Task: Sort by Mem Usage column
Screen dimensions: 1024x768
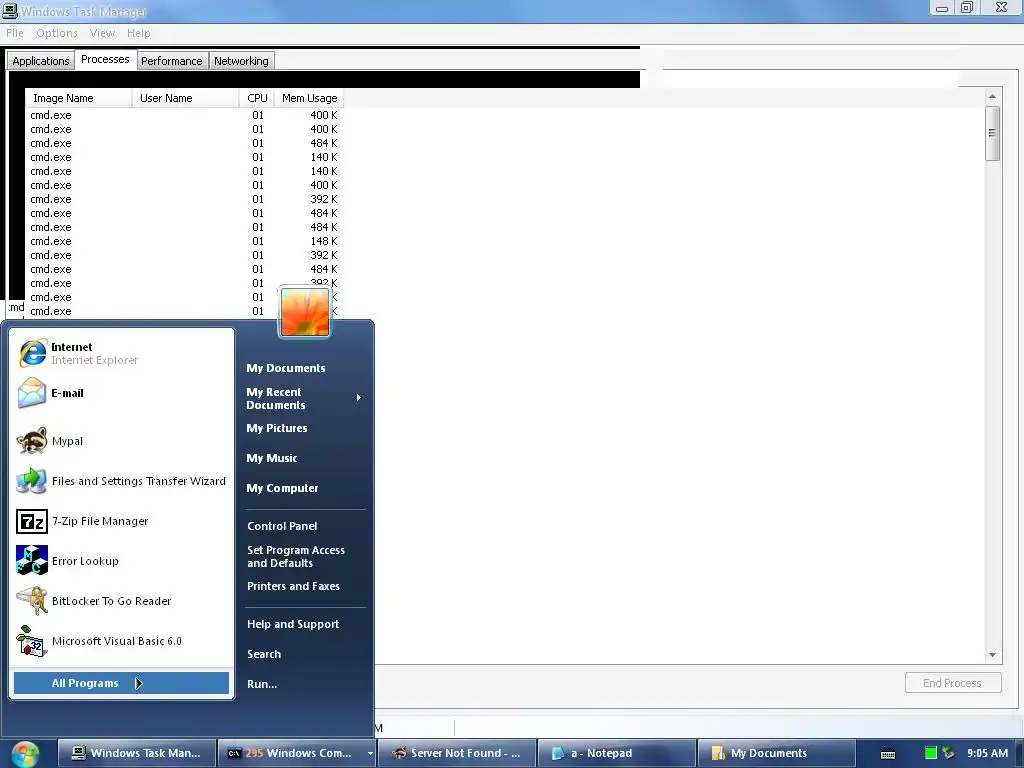Action: tap(310, 98)
